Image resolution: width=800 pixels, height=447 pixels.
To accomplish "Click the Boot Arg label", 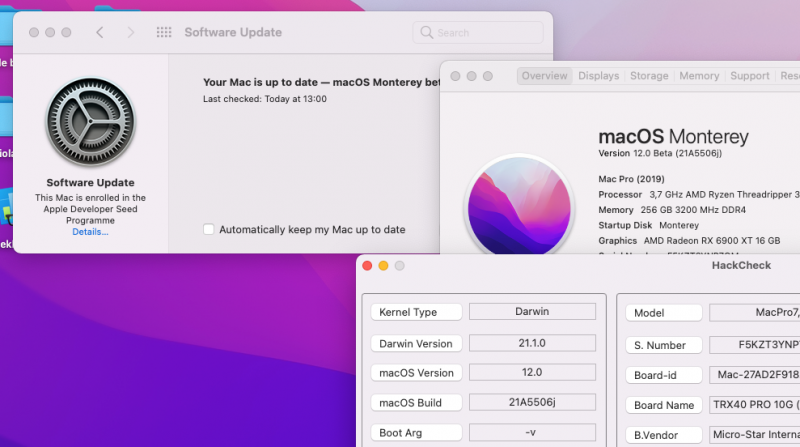I will (416, 433).
